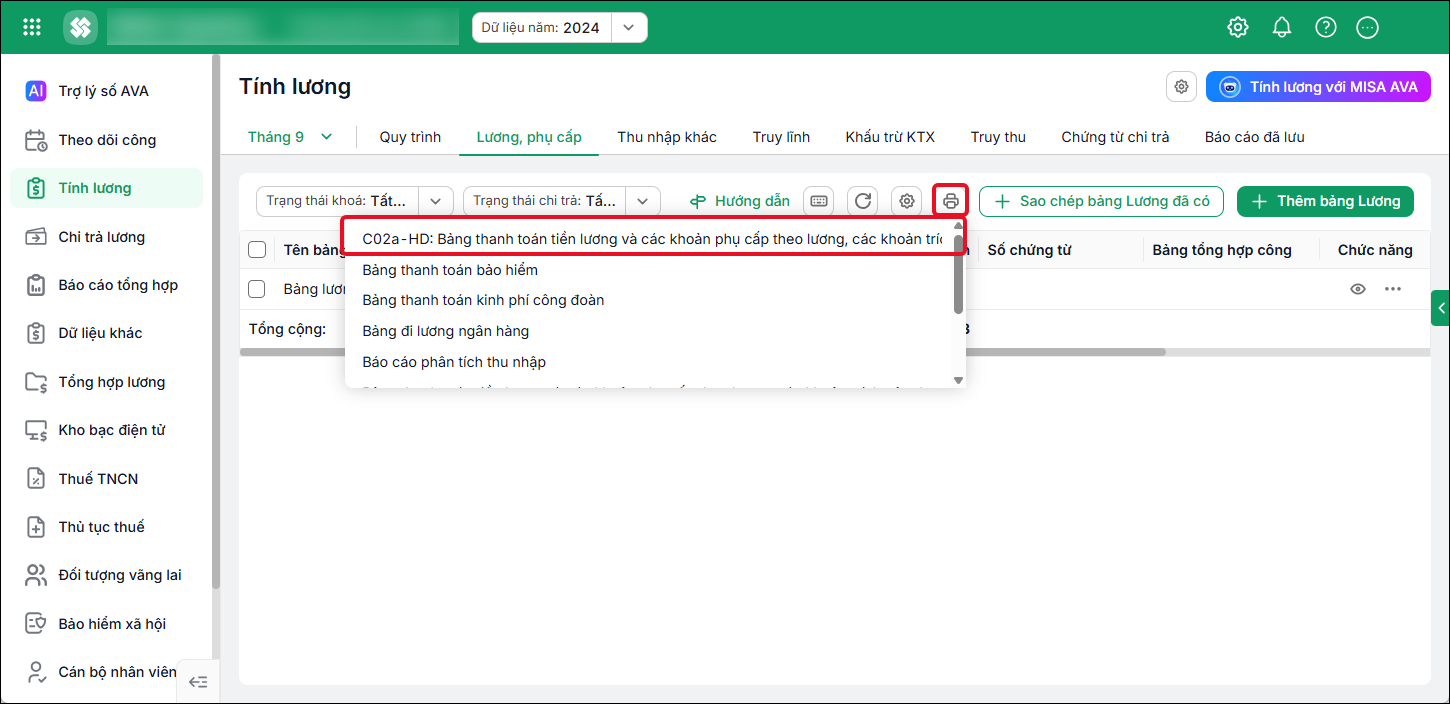The width and height of the screenshot is (1450, 704).
Task: Expand the Tháng 9 month selector
Action: pos(290,137)
